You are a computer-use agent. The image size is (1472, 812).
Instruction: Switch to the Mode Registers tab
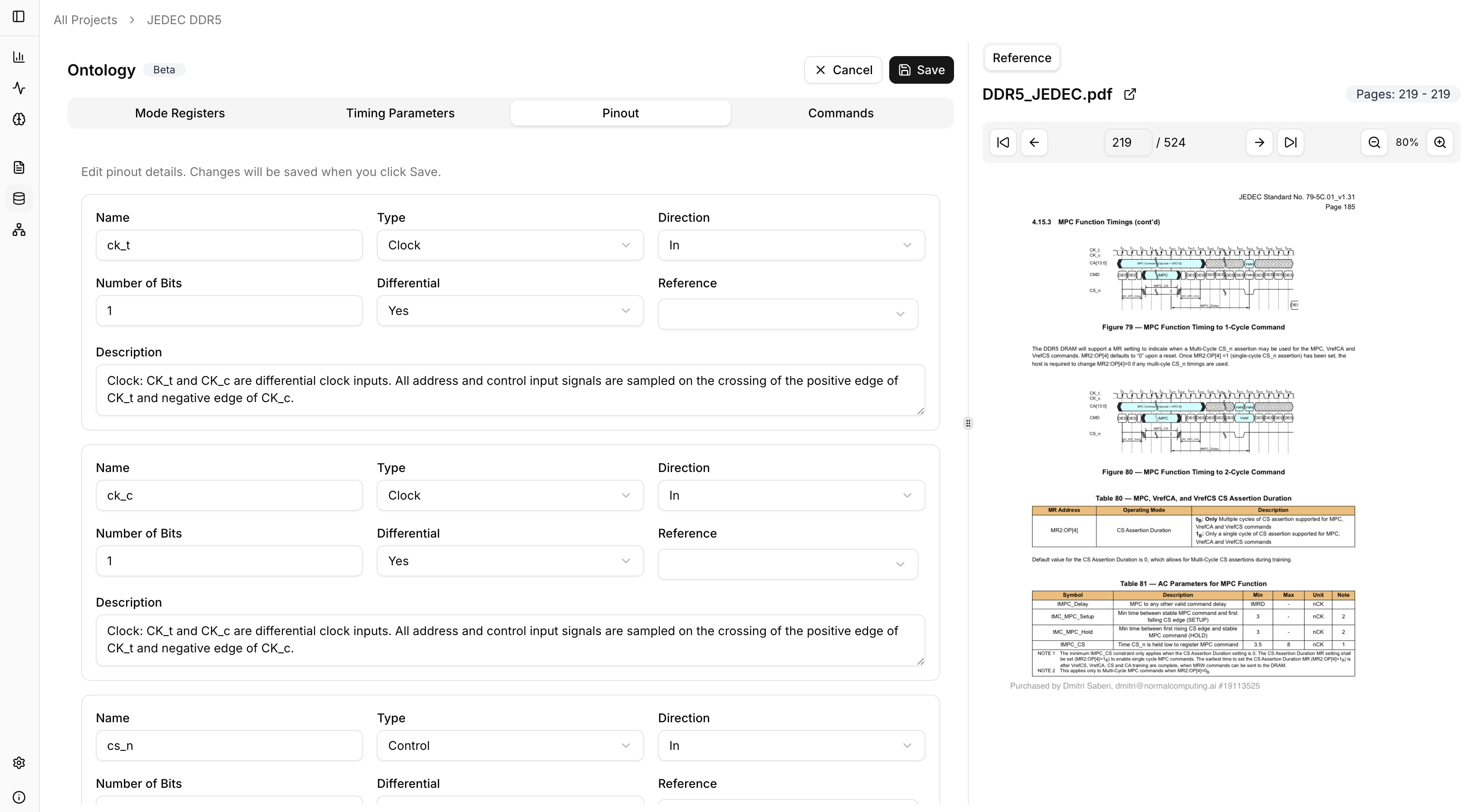180,113
